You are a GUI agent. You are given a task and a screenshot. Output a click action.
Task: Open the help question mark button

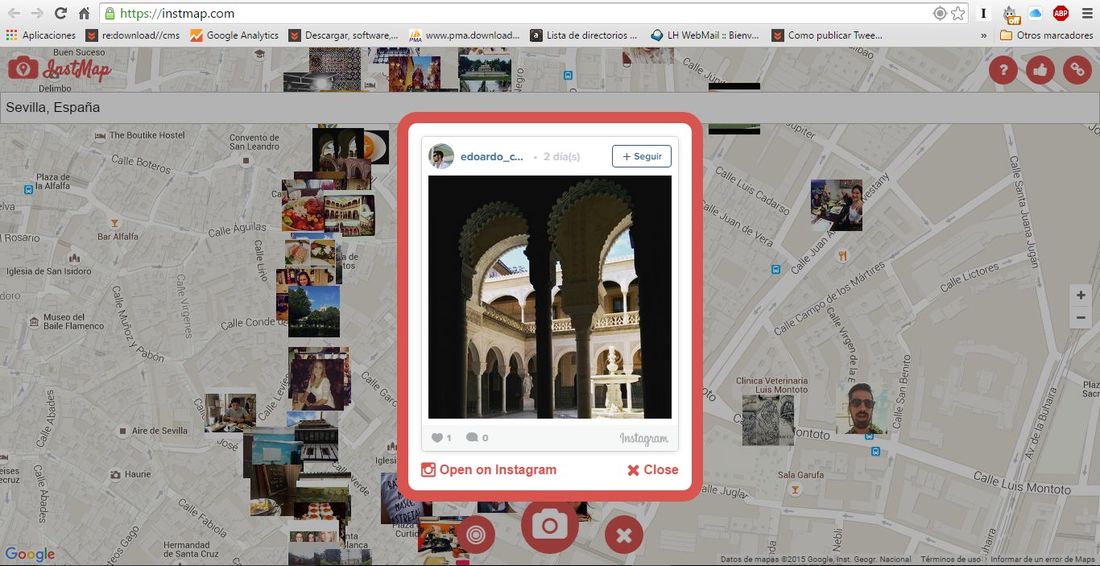[1003, 70]
